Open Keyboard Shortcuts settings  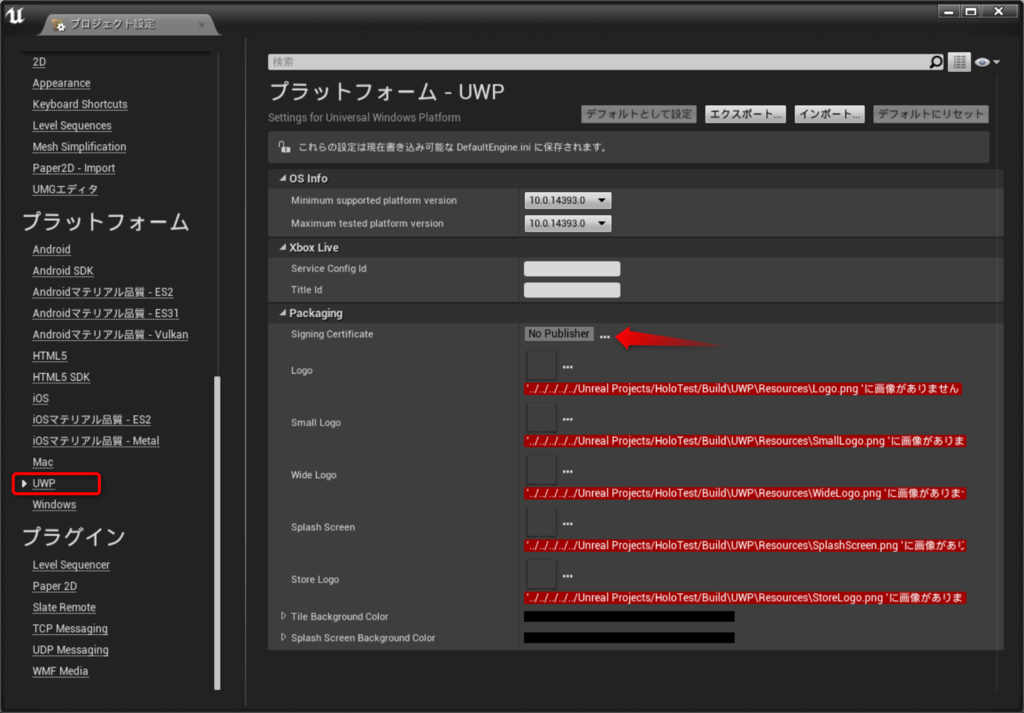[80, 104]
